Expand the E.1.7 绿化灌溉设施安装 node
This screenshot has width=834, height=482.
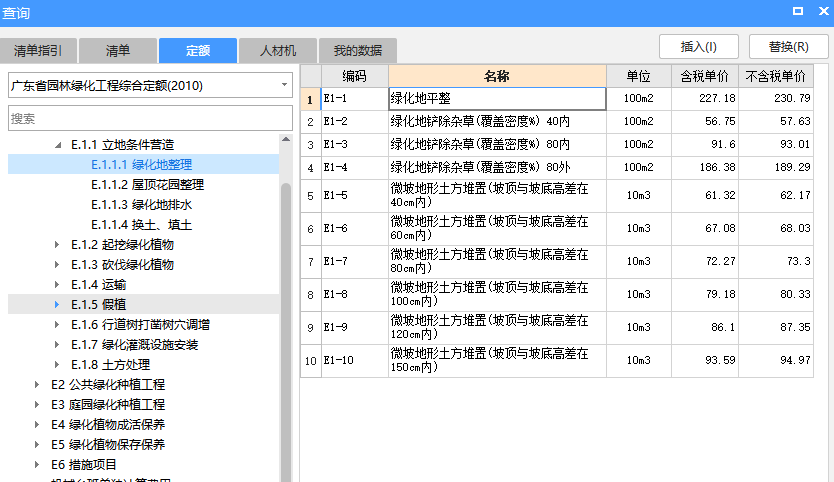(57, 345)
